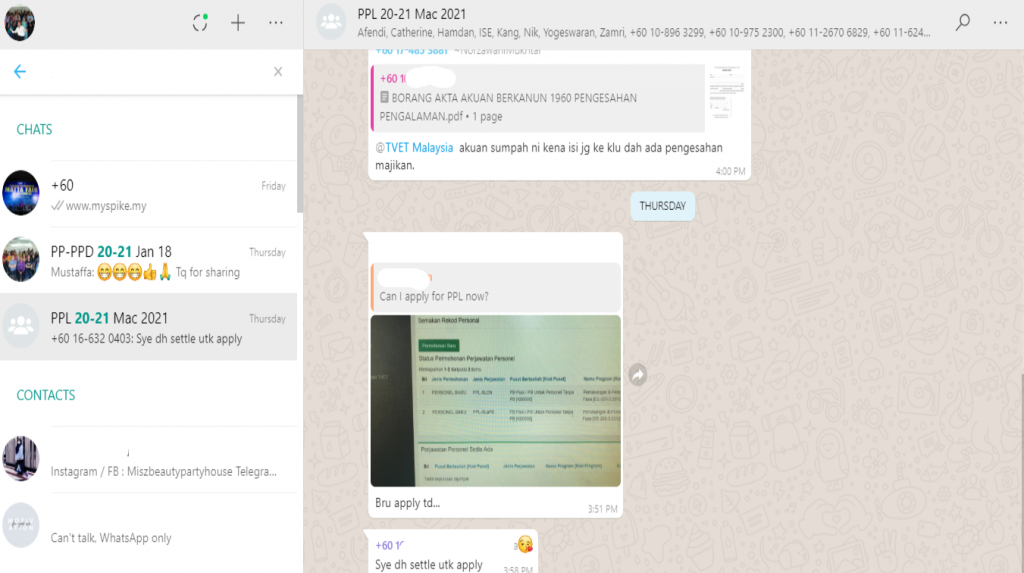Open avatar of 'Can't talk' contact
This screenshot has width=1024, height=573.
click(x=21, y=525)
